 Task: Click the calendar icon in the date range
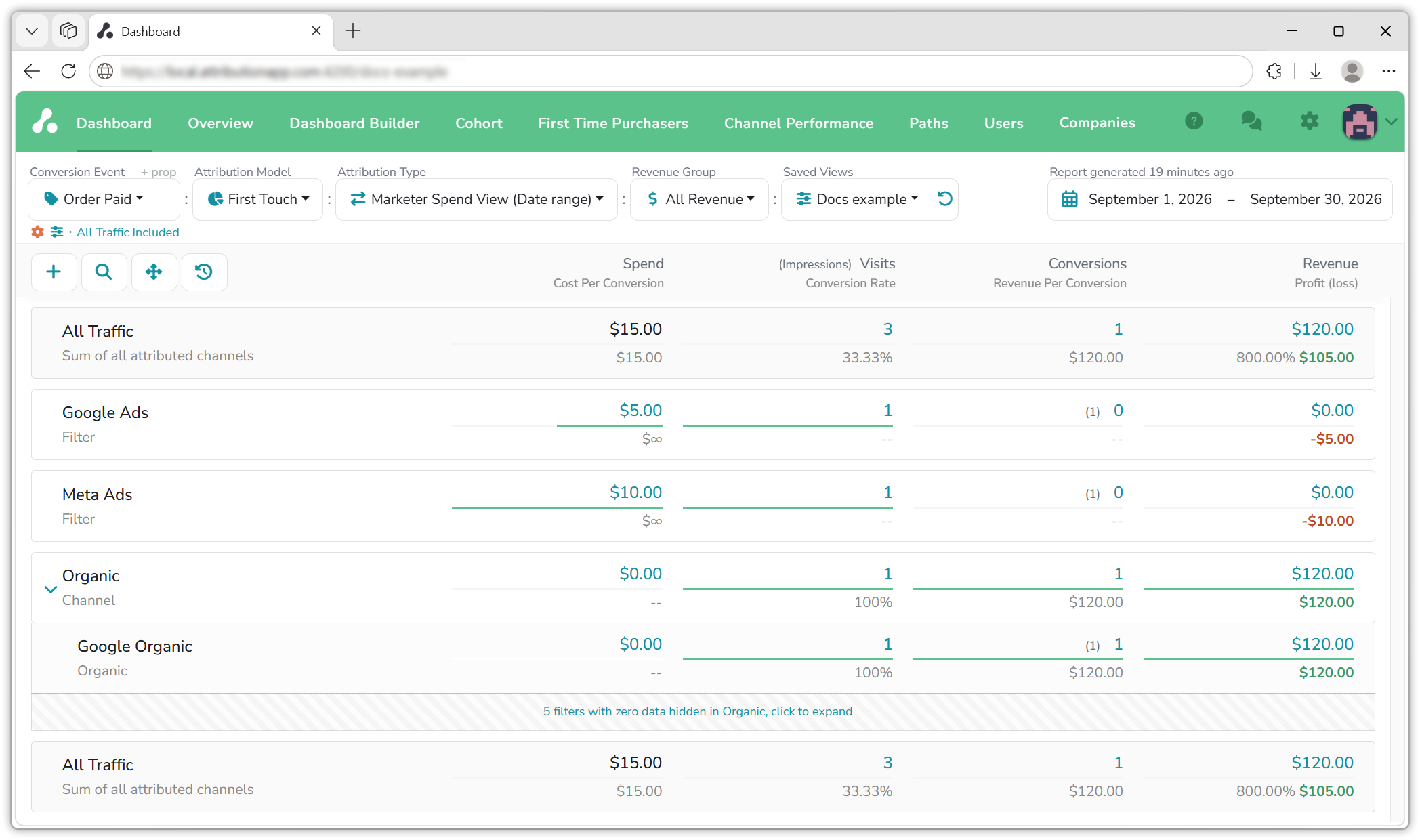tap(1070, 199)
